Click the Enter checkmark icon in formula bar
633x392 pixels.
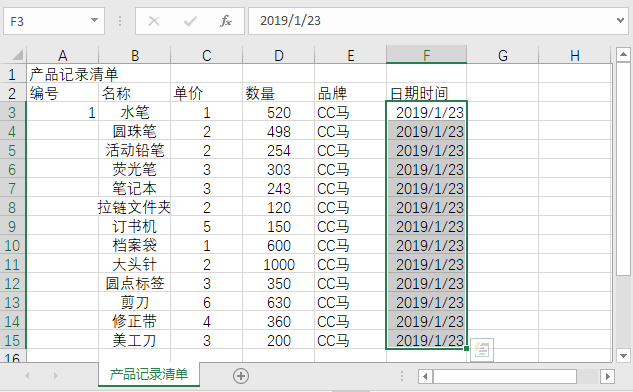tap(190, 21)
